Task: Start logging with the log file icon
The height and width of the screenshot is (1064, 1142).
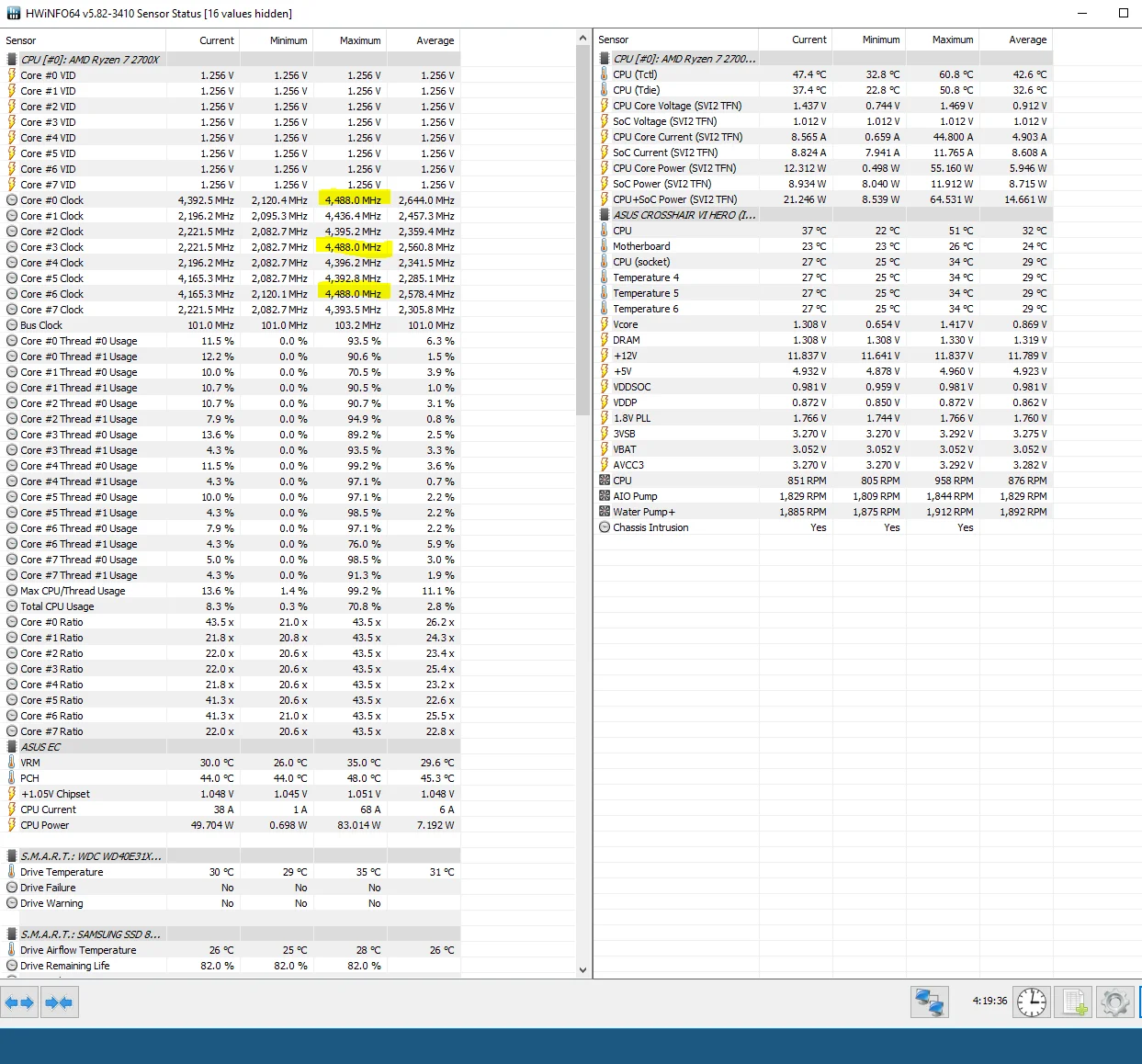Action: tap(1073, 1002)
